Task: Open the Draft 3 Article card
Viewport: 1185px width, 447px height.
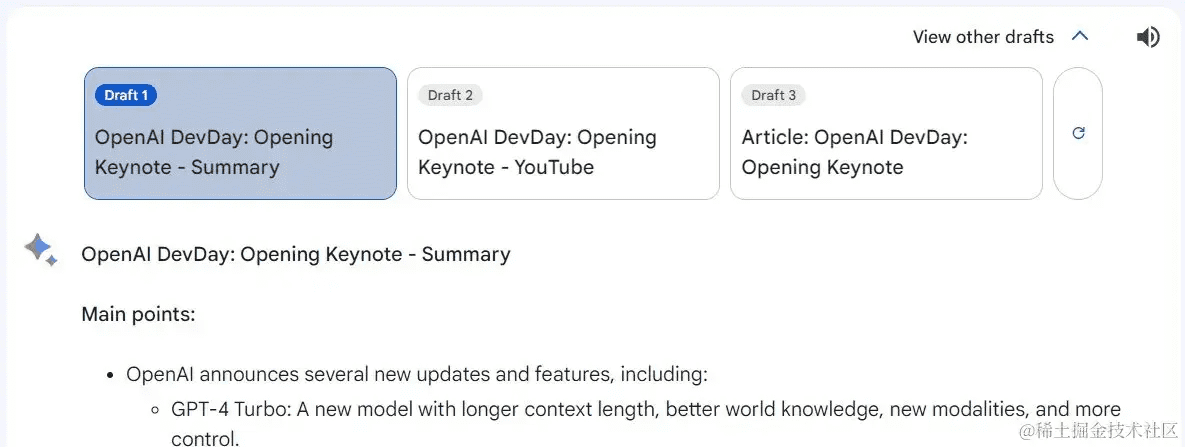Action: 886,133
